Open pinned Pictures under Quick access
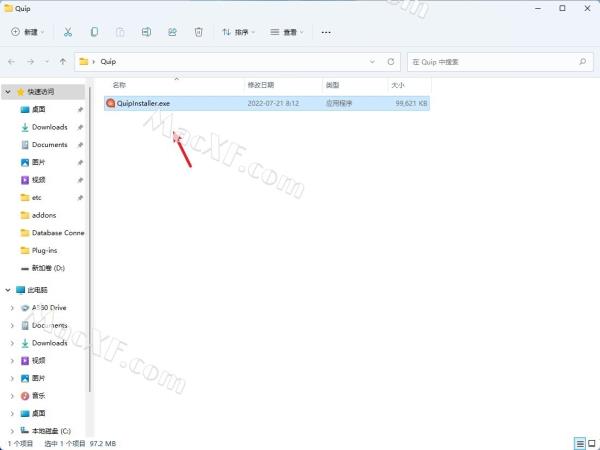 point(38,162)
